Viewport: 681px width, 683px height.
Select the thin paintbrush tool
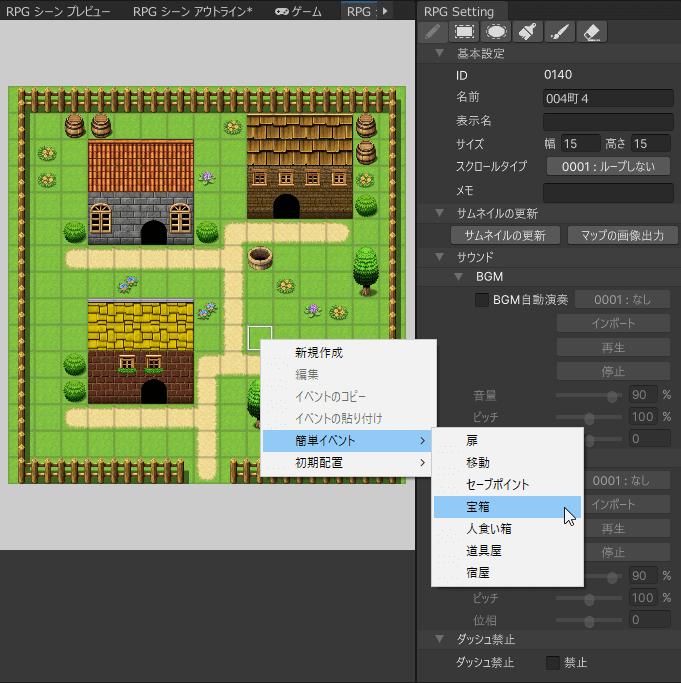pyautogui.click(x=560, y=32)
